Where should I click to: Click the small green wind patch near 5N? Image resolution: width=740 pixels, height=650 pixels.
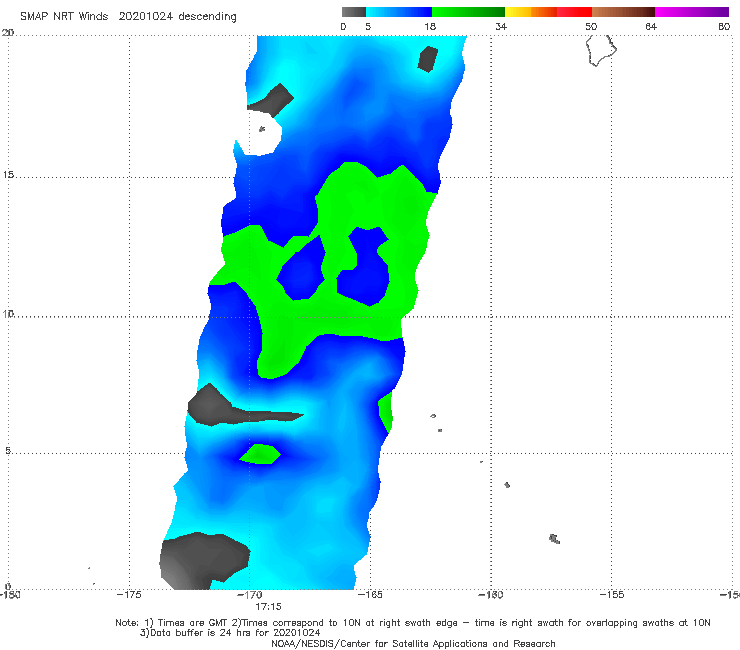click(x=260, y=454)
